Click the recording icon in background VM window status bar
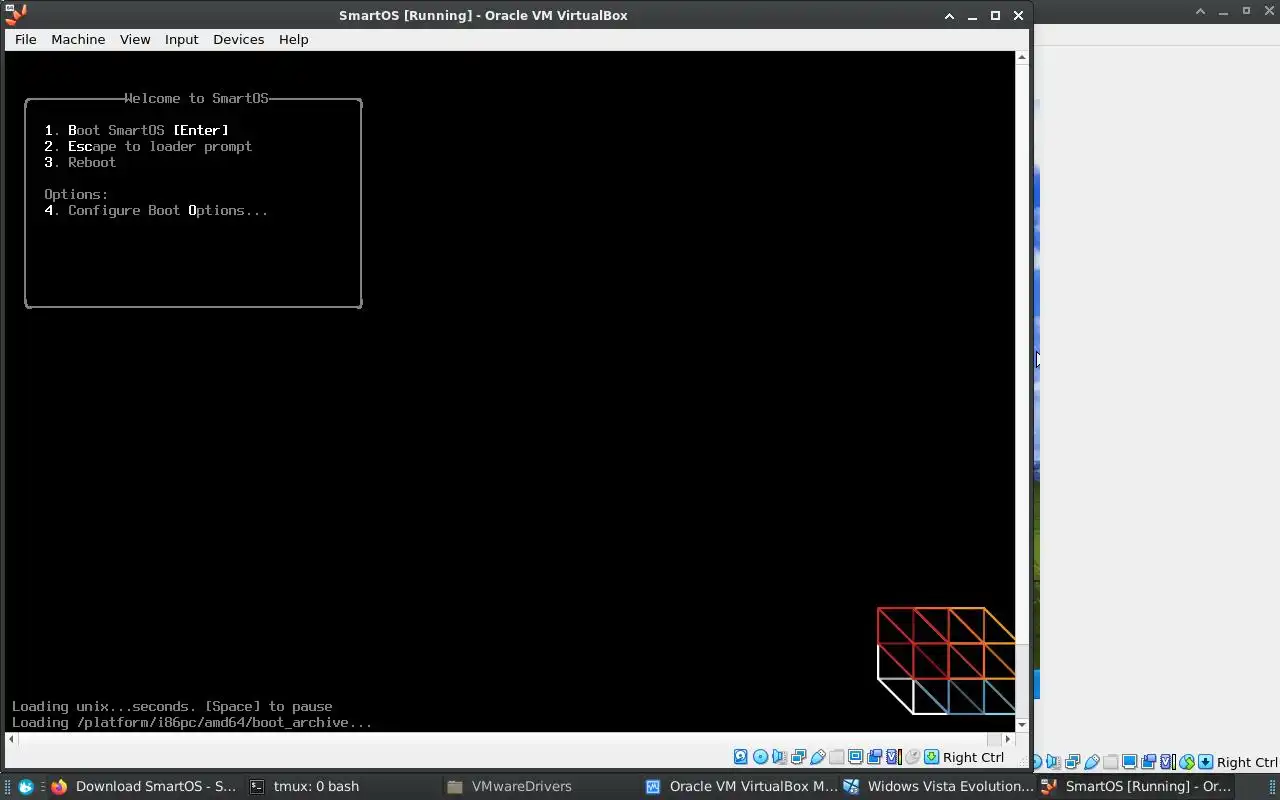 click(1148, 762)
